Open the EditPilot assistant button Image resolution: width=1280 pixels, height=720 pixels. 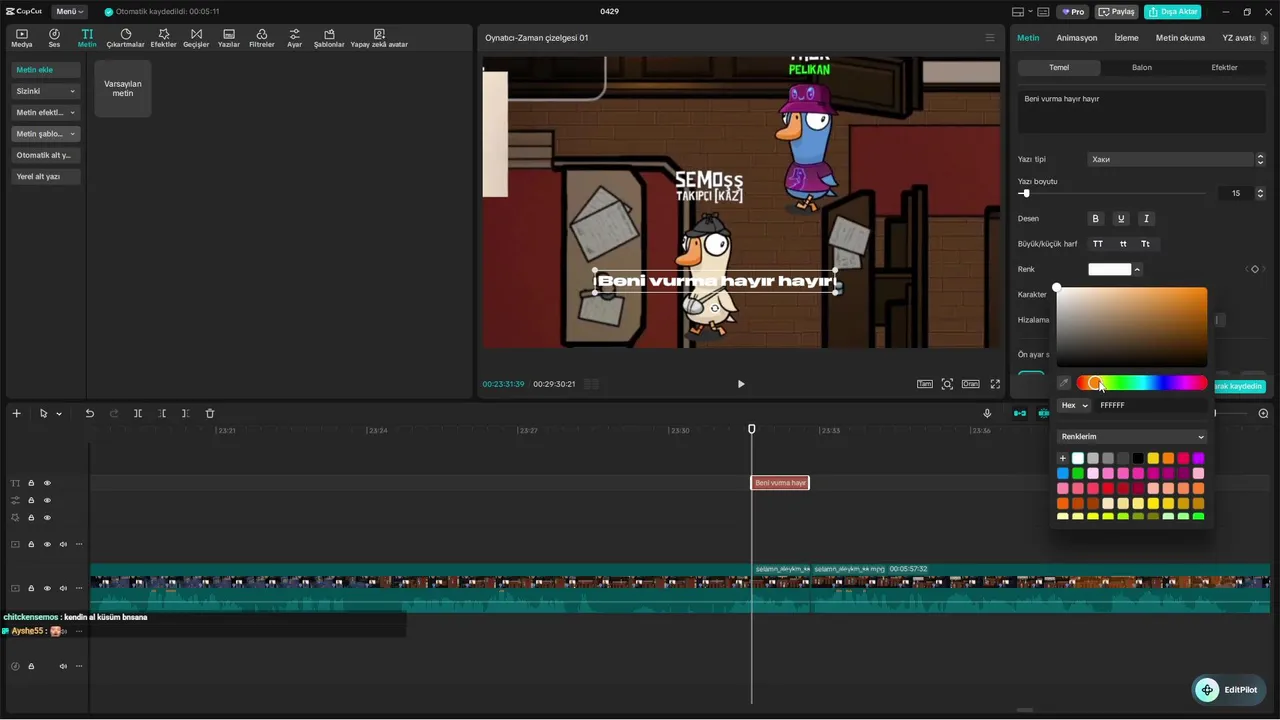pyautogui.click(x=1231, y=690)
